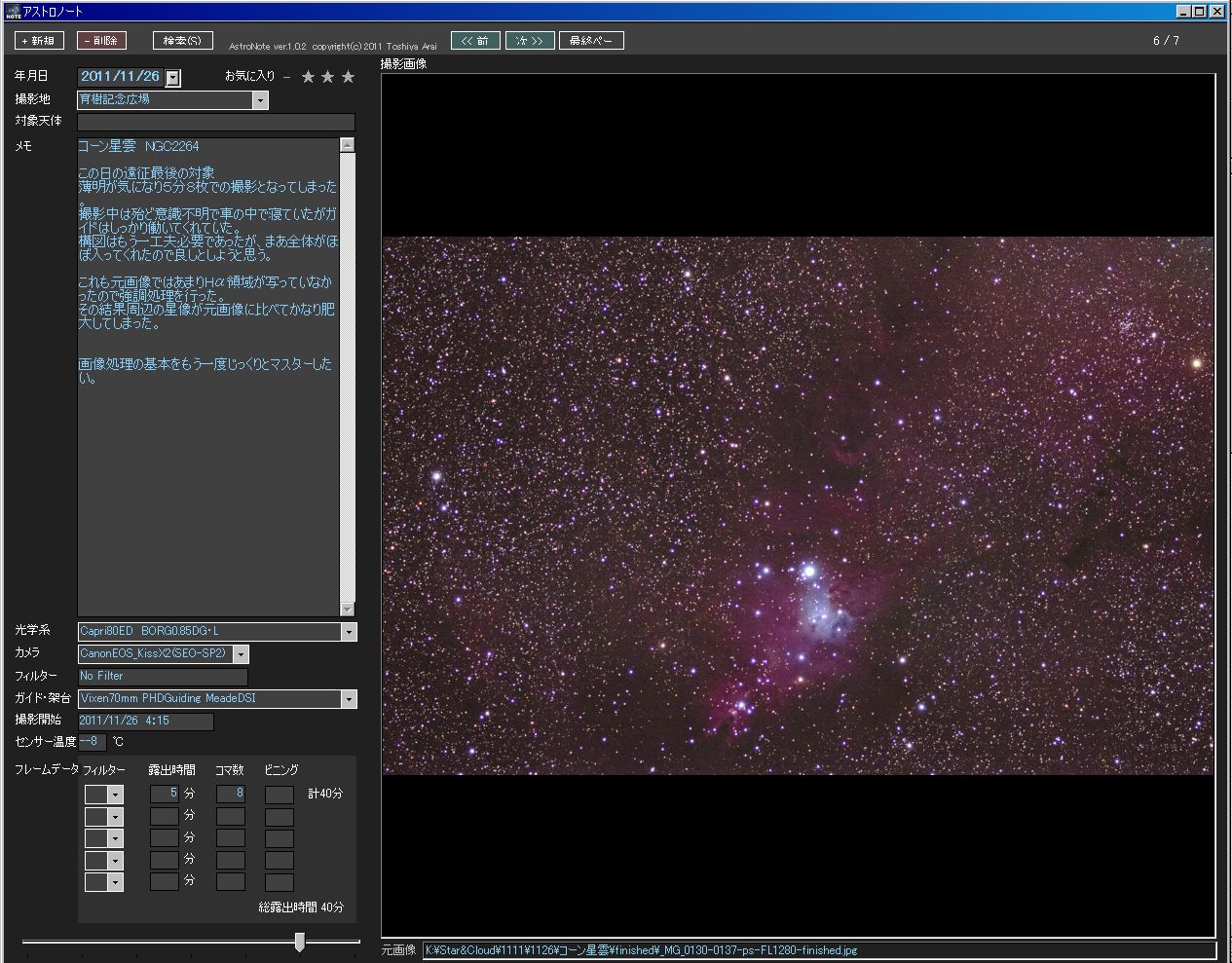The height and width of the screenshot is (963, 1232).
Task: Click the slider handle at bottom left
Action: point(300,941)
